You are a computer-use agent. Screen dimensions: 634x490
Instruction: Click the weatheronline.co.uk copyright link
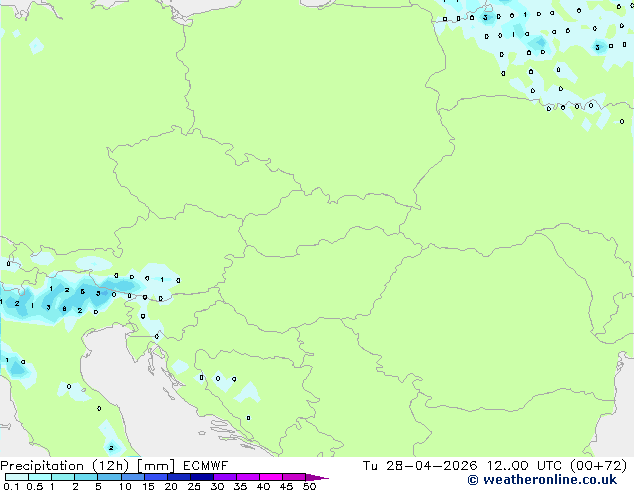click(542, 480)
